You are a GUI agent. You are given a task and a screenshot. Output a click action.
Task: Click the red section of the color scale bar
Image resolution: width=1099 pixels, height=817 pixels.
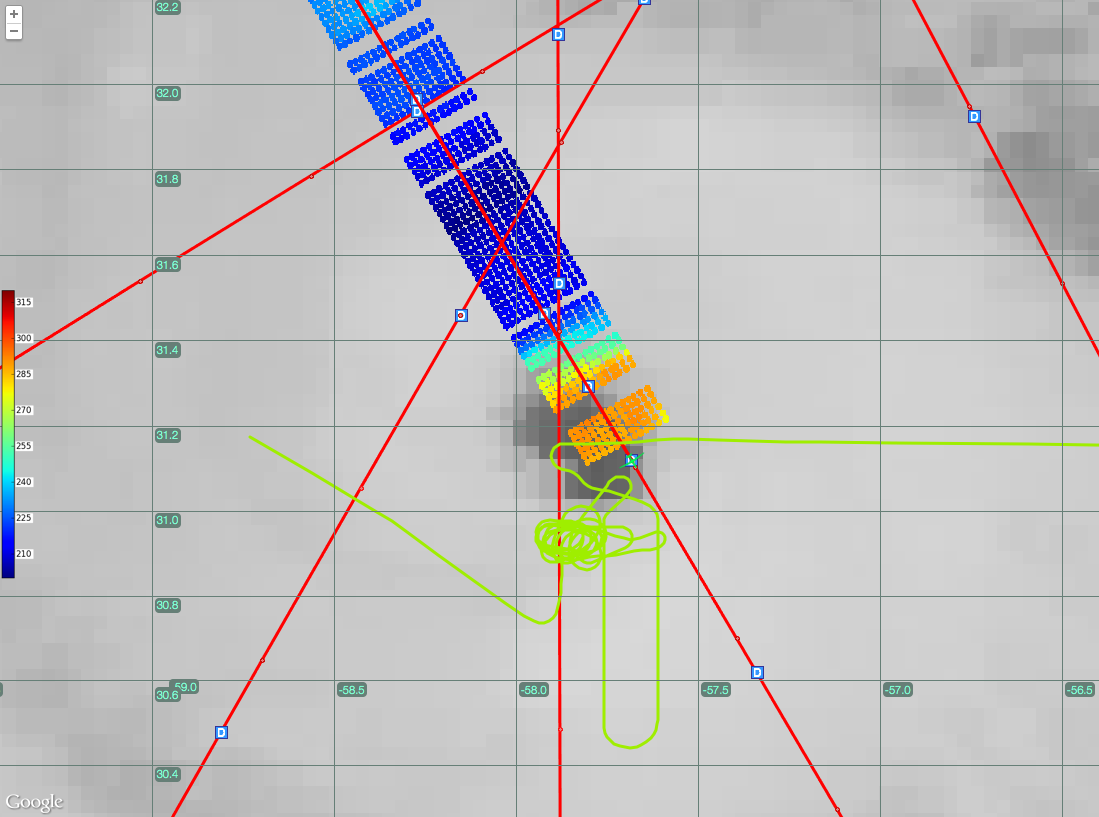tap(8, 310)
